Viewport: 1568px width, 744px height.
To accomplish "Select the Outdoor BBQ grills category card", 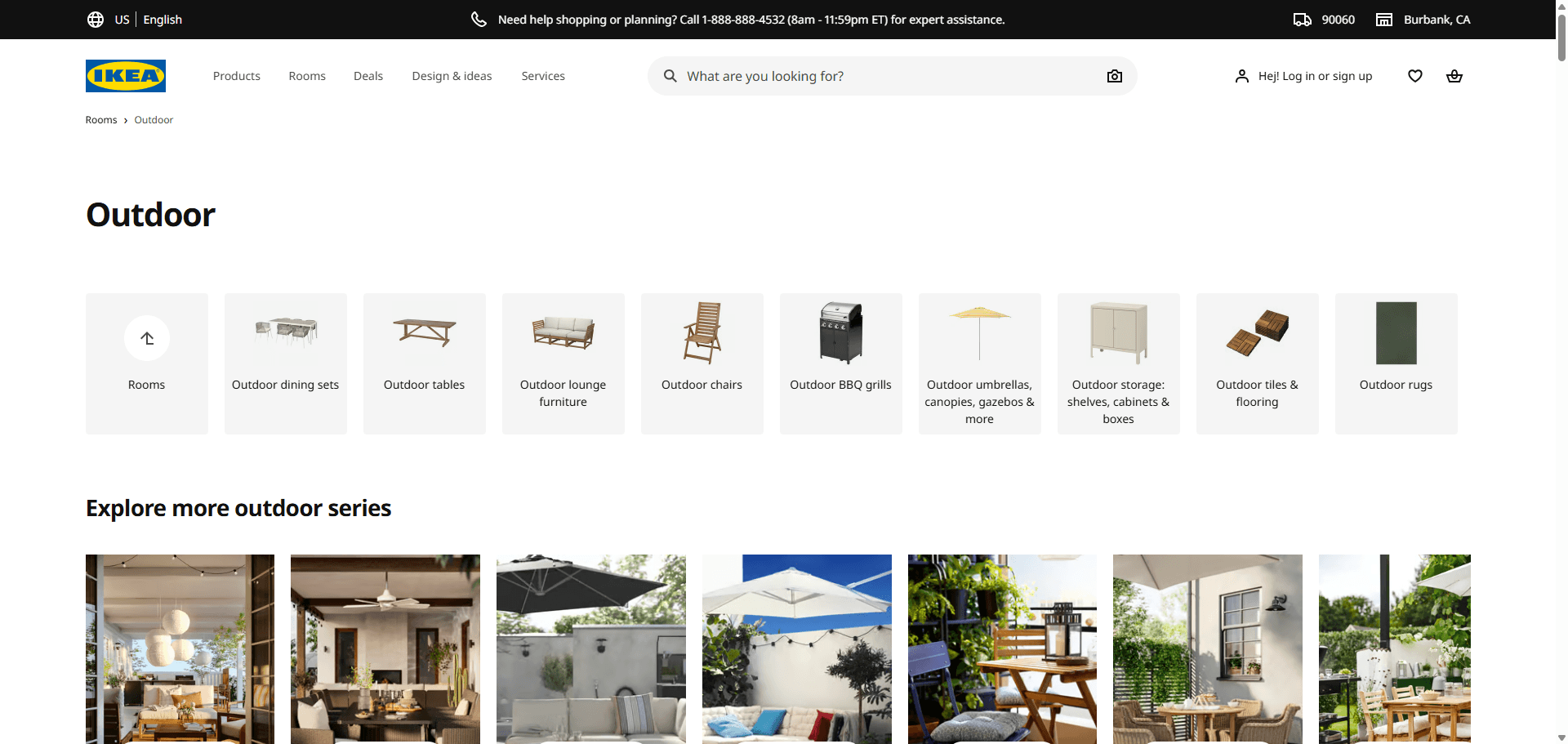I will [x=840, y=363].
